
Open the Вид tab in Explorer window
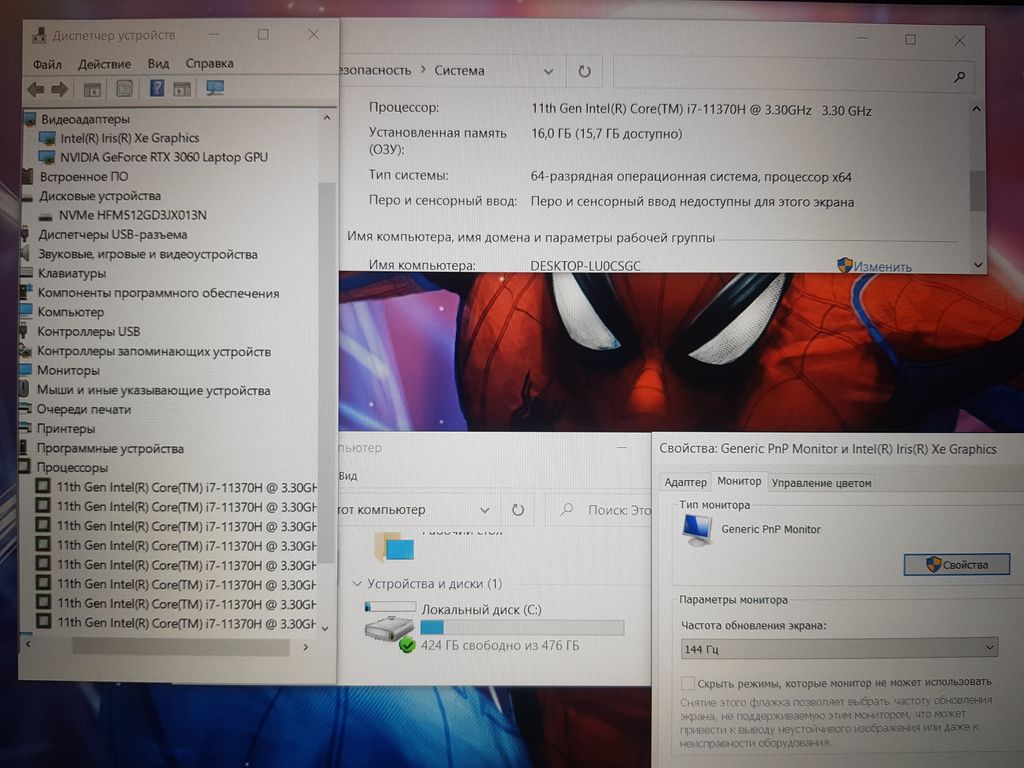[x=348, y=475]
